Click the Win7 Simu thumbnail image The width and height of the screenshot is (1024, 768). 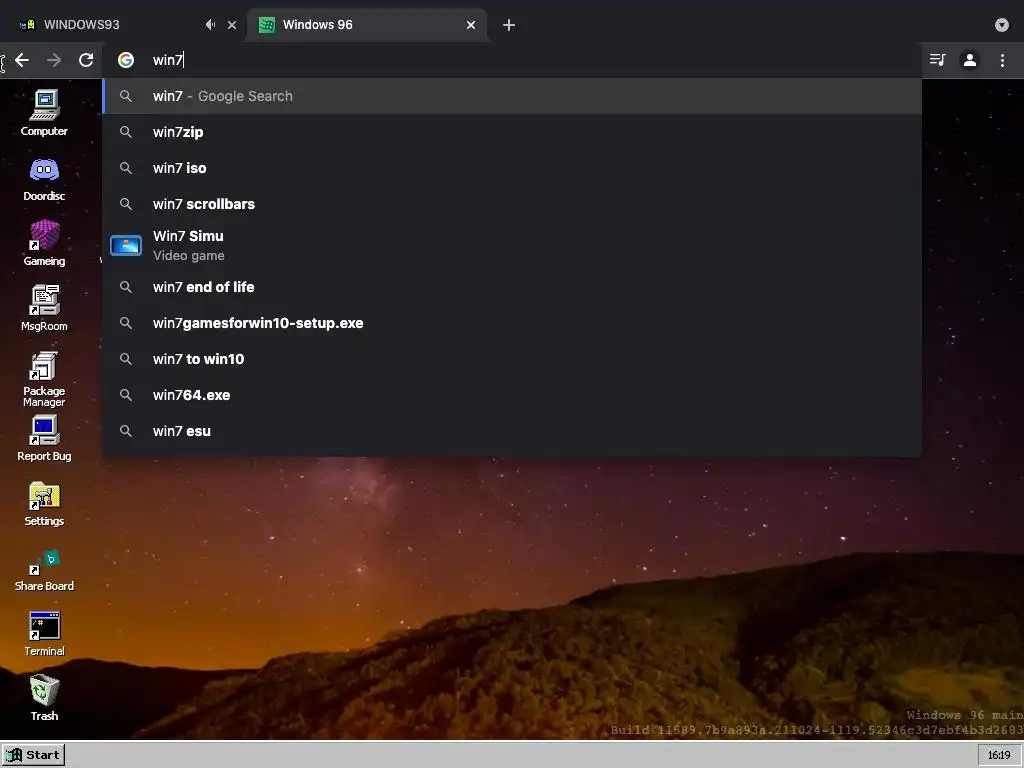126,246
